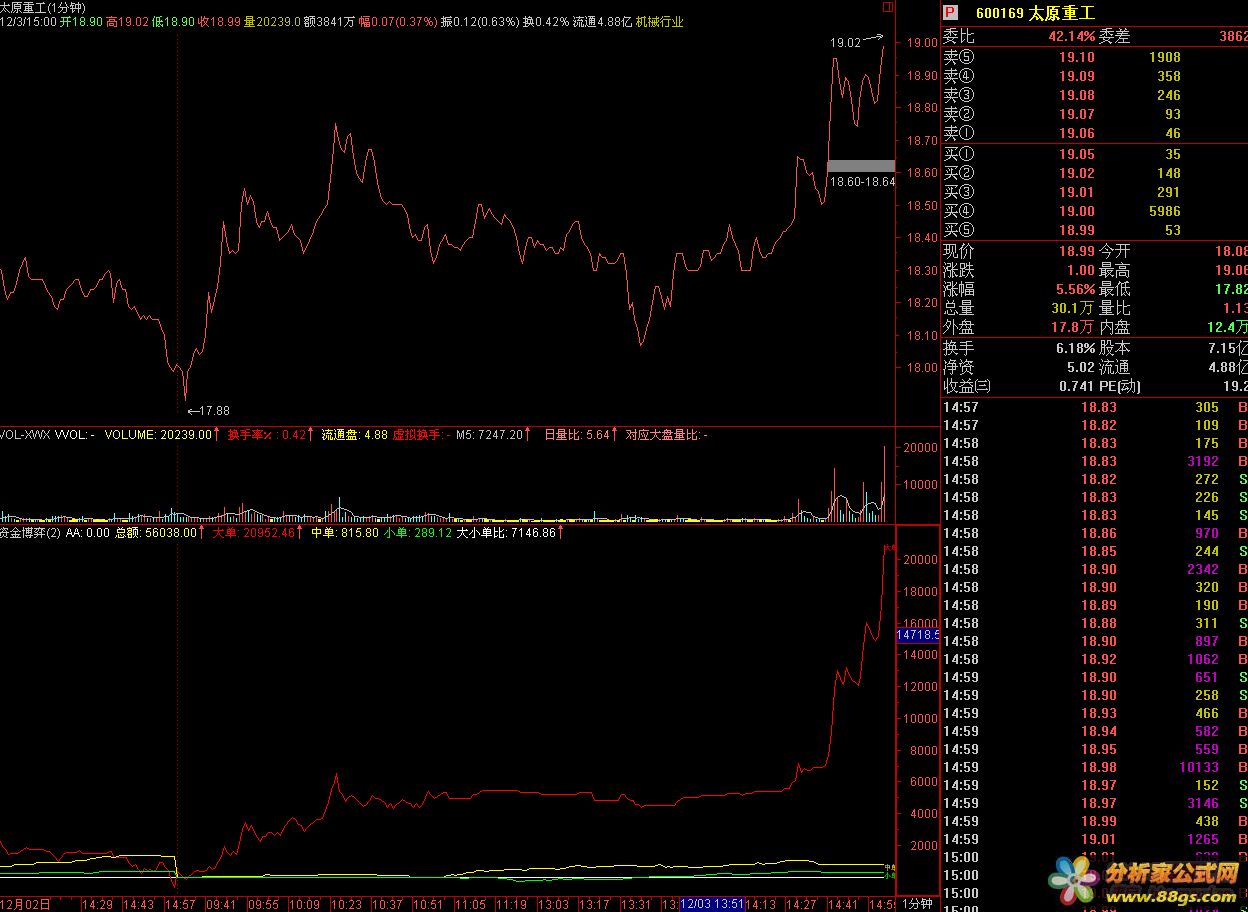The width and height of the screenshot is (1248, 912).
Task: Select the 卖⑤ ask row at 19.10
Action: [1094, 57]
